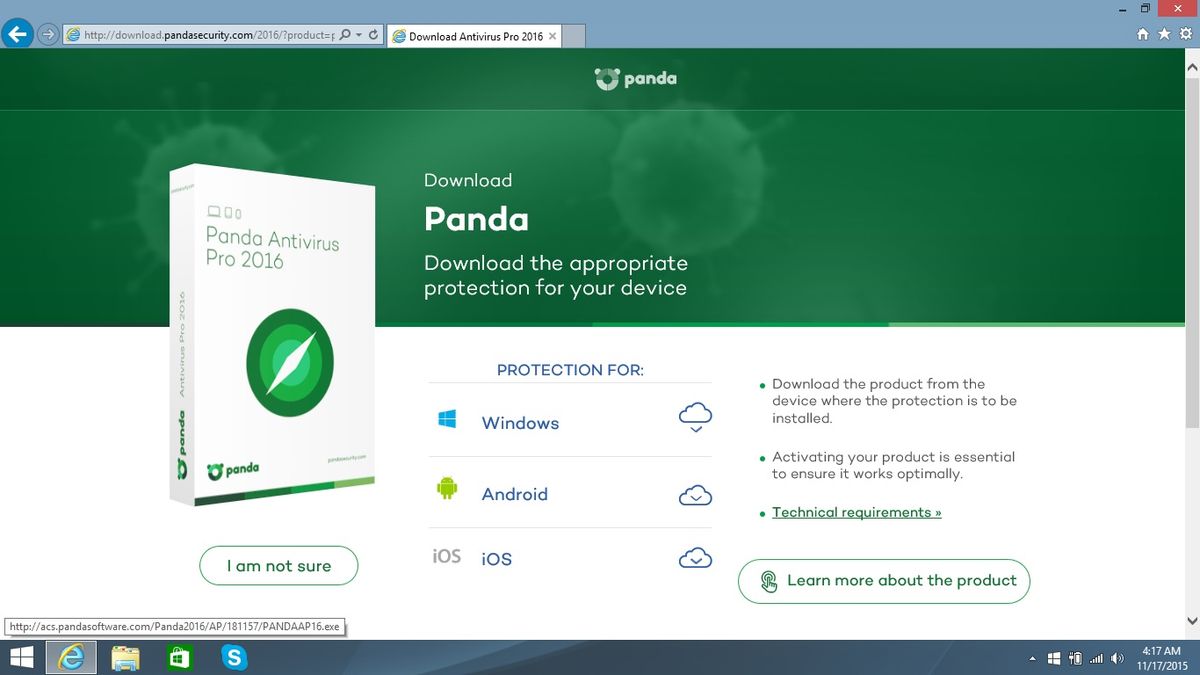Open a new blank tab
The width and height of the screenshot is (1200, 675).
[x=575, y=37]
